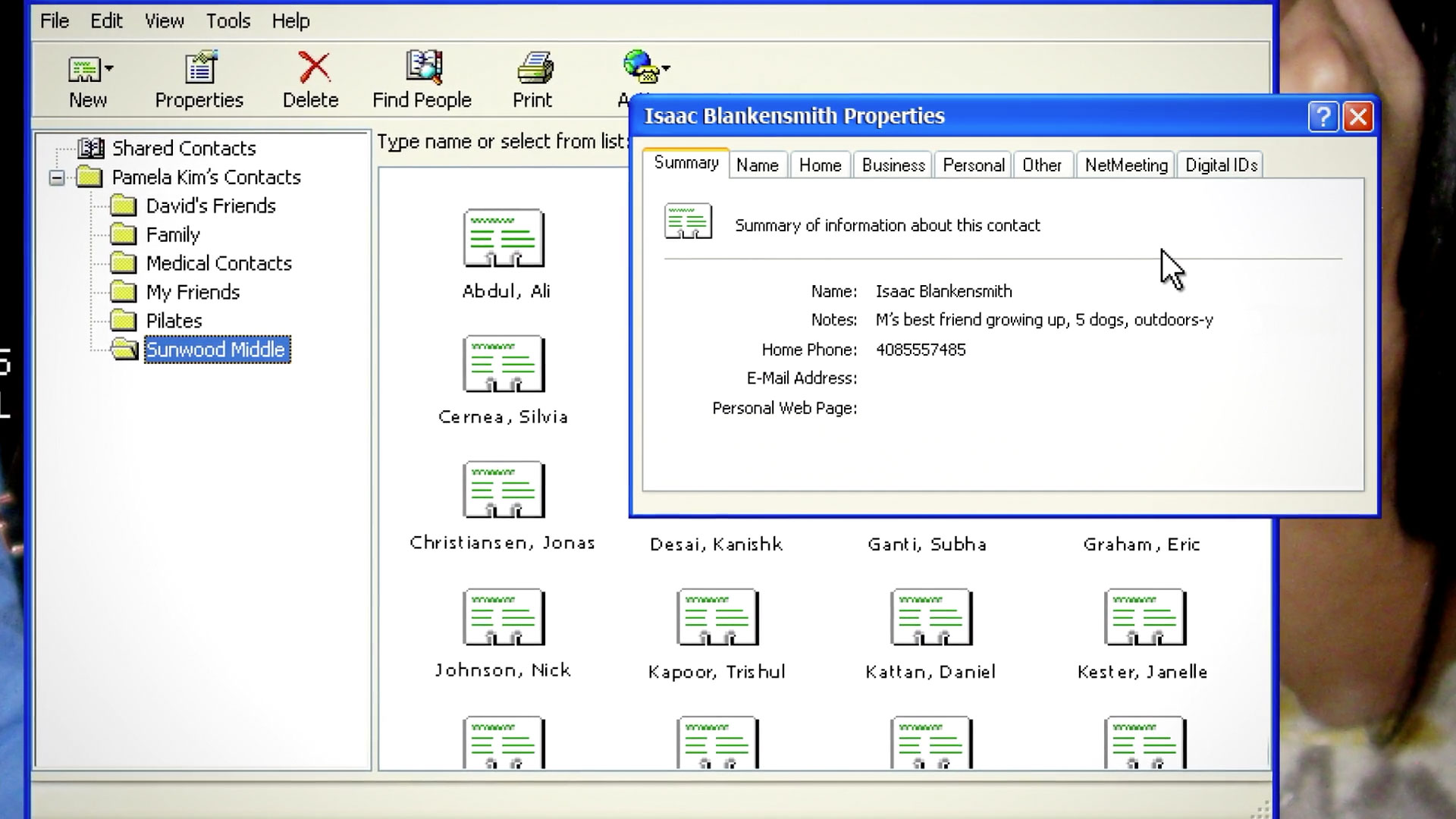The height and width of the screenshot is (819, 1456).
Task: Open the Edit menu
Action: click(106, 21)
